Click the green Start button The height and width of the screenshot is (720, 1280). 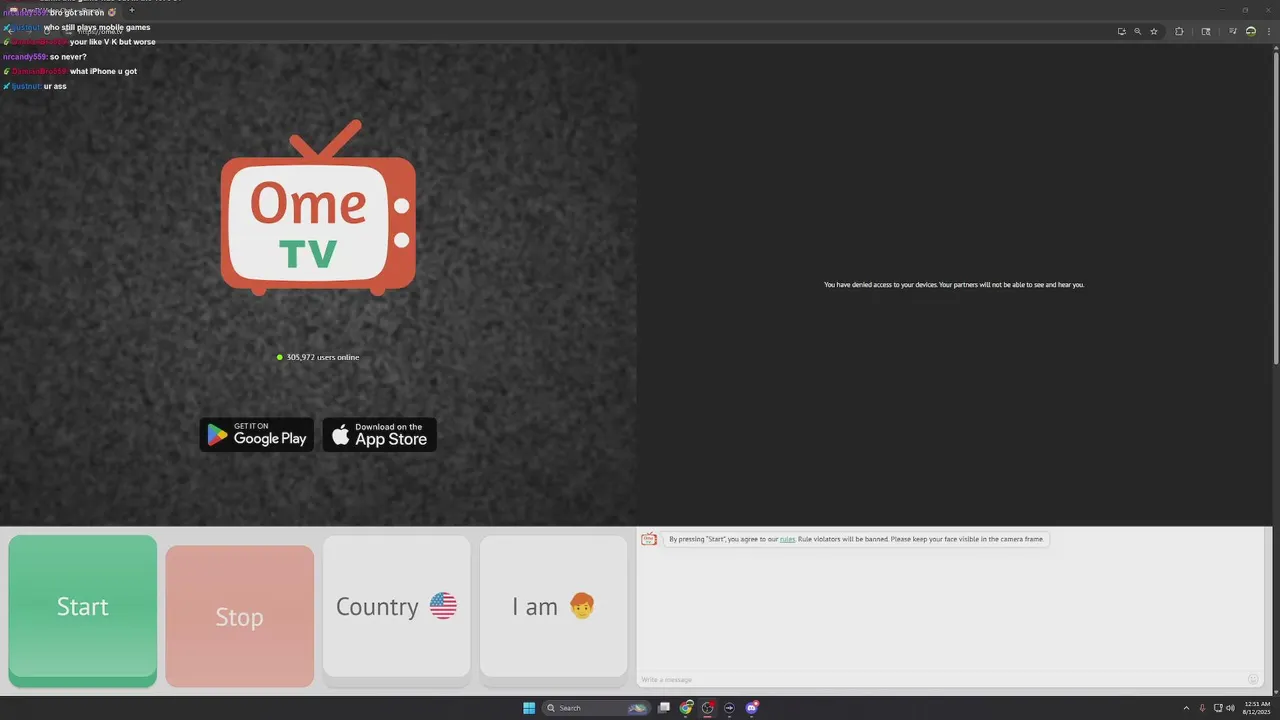pos(83,610)
